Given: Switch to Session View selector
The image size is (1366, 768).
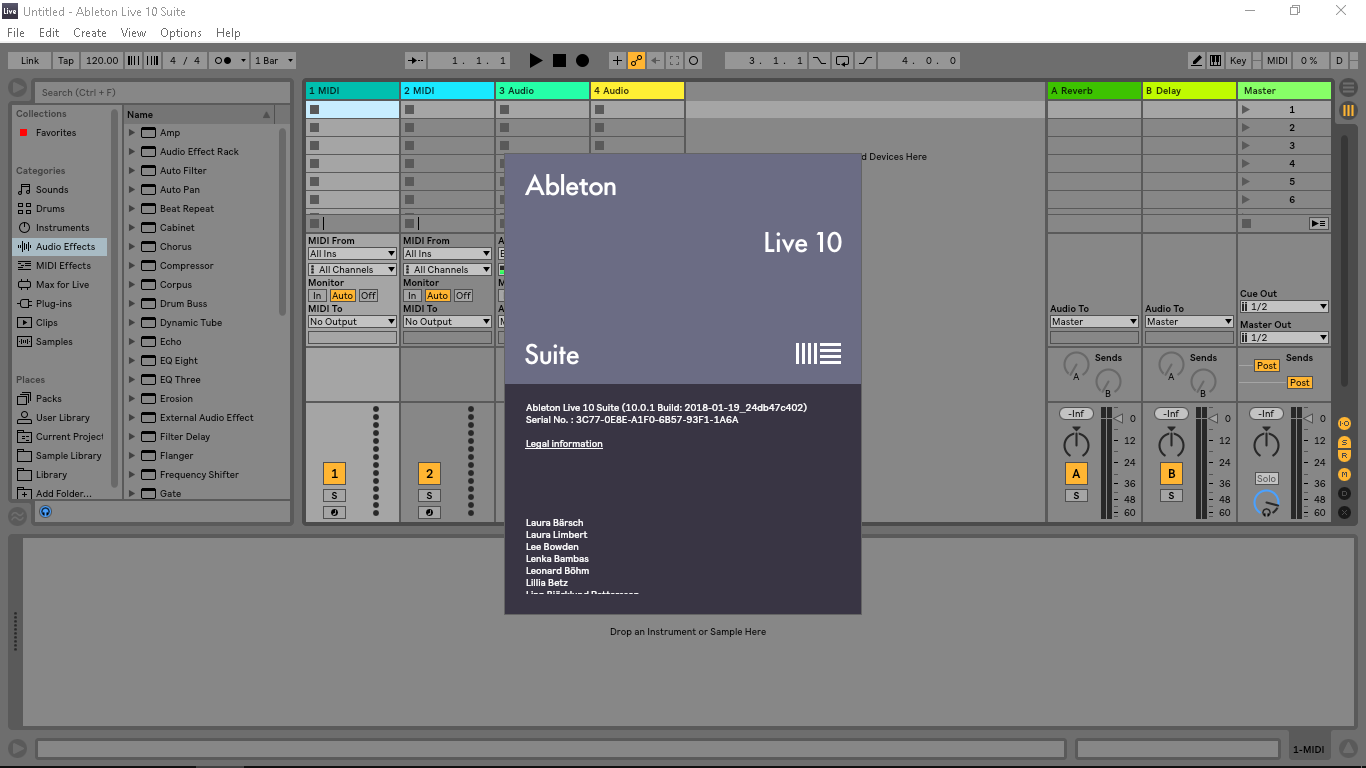Looking at the screenshot, I should click(x=1348, y=110).
